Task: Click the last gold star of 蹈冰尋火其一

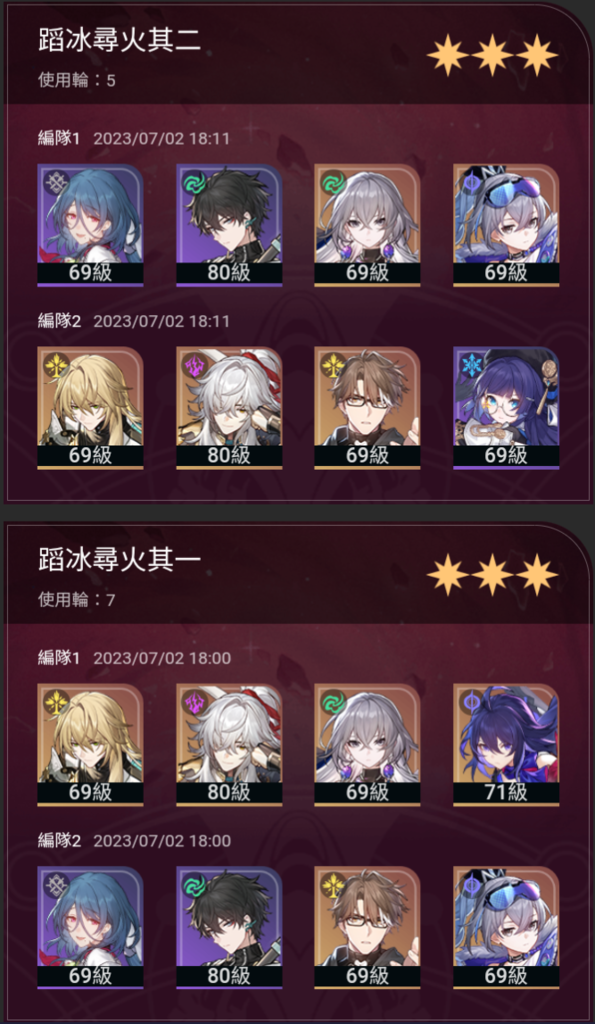Action: coord(537,575)
